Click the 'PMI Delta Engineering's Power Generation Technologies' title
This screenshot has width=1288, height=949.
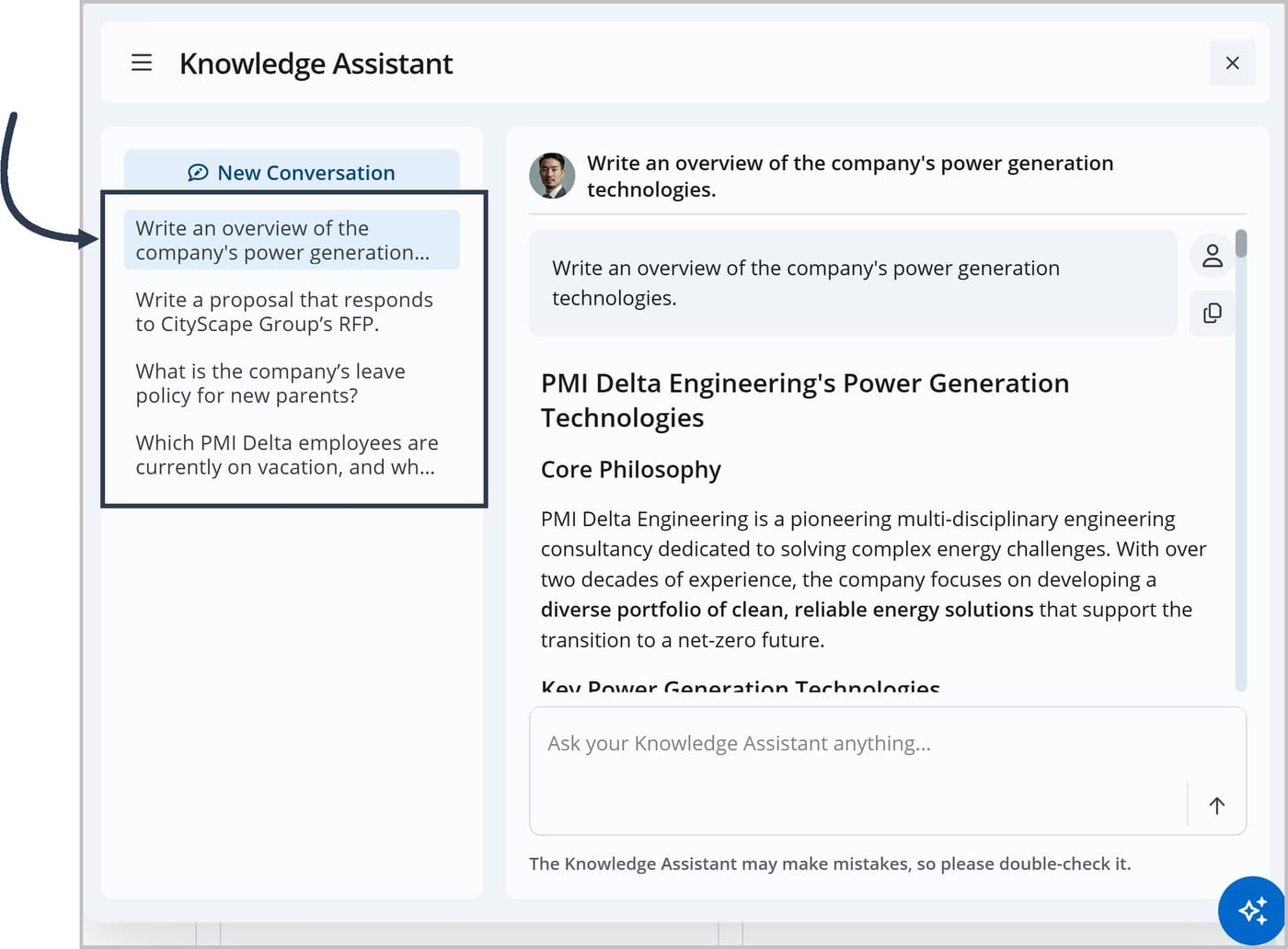[x=805, y=400]
